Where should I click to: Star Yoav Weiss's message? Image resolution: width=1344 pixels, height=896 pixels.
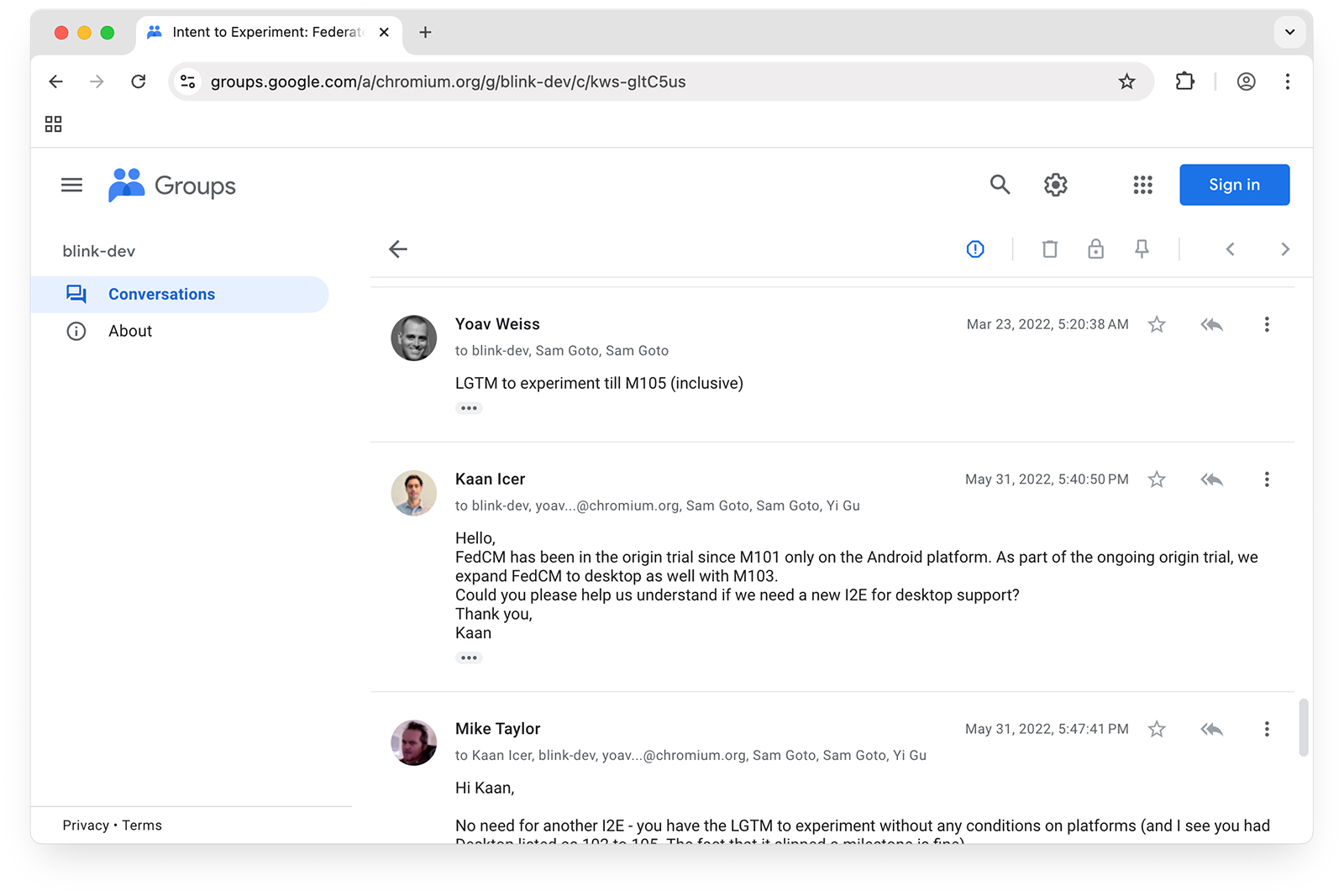1157,325
